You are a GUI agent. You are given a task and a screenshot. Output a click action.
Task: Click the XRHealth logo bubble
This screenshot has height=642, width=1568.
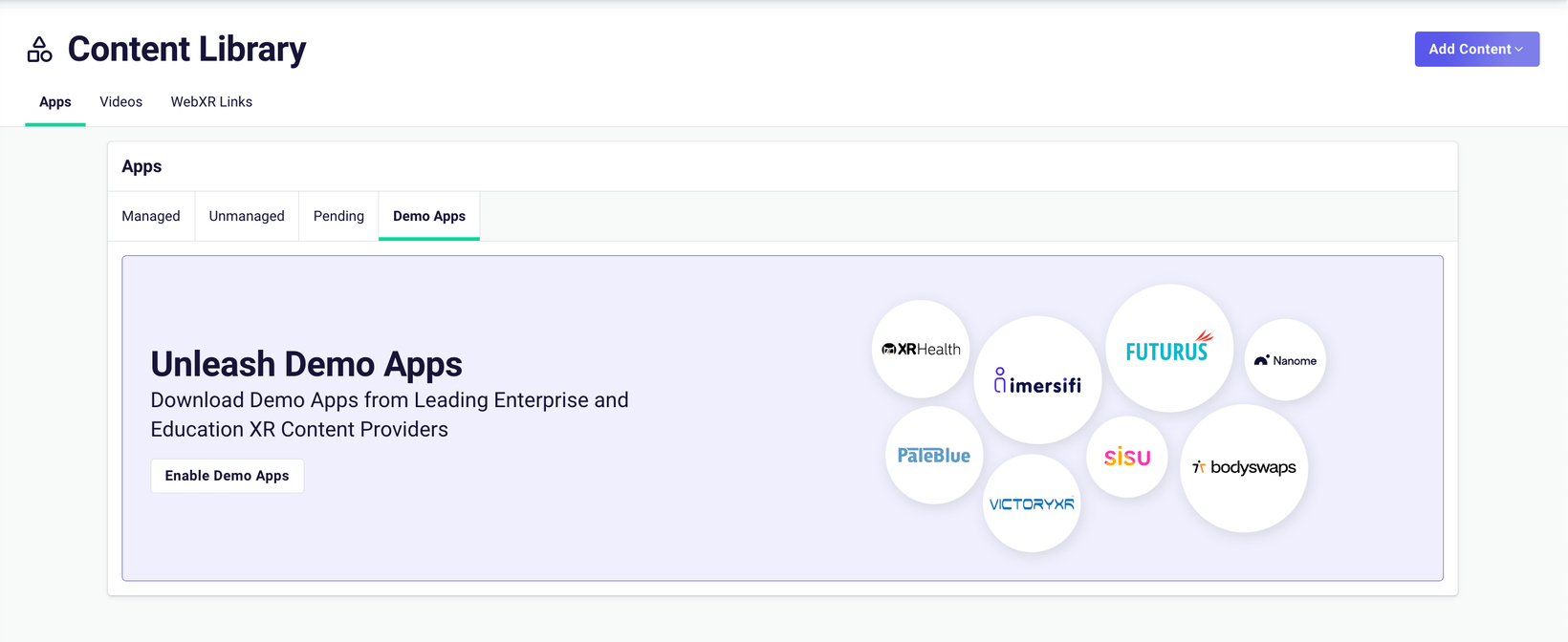tap(921, 349)
